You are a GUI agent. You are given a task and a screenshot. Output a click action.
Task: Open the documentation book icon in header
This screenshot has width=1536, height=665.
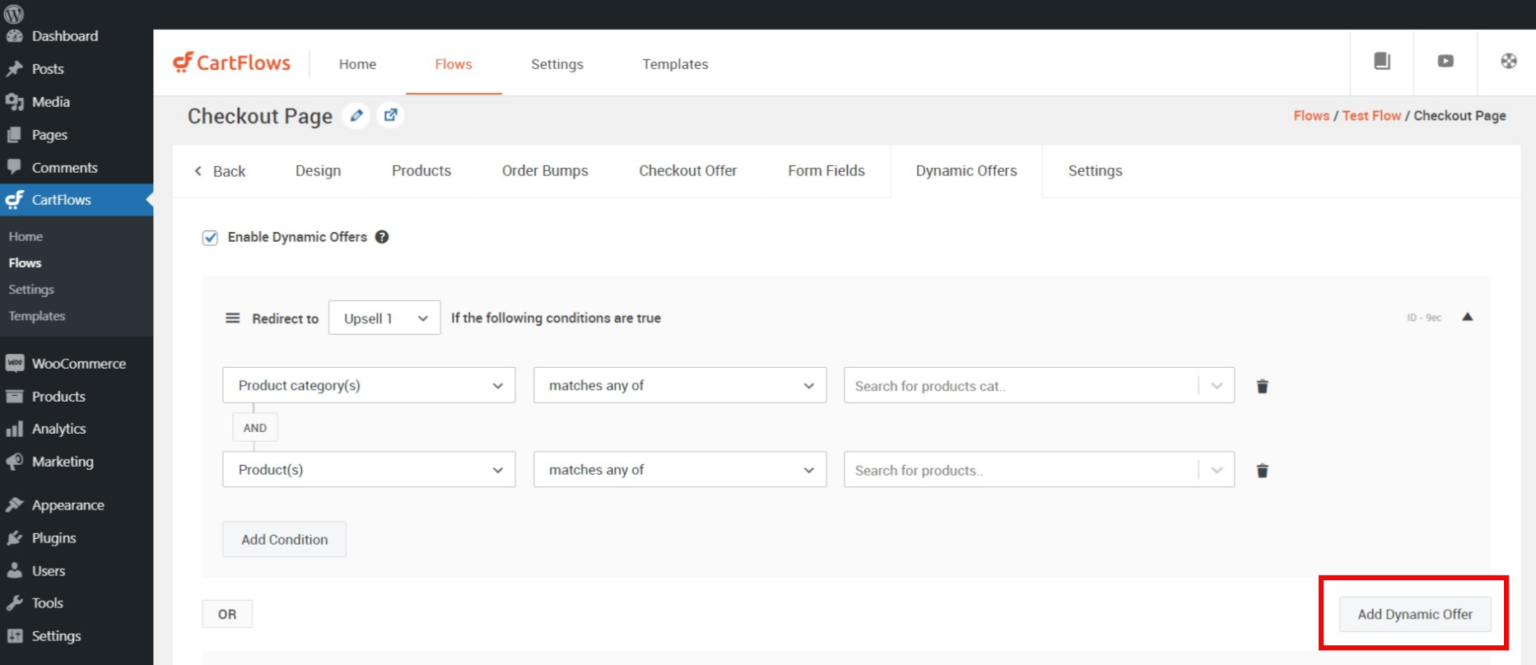tap(1382, 61)
